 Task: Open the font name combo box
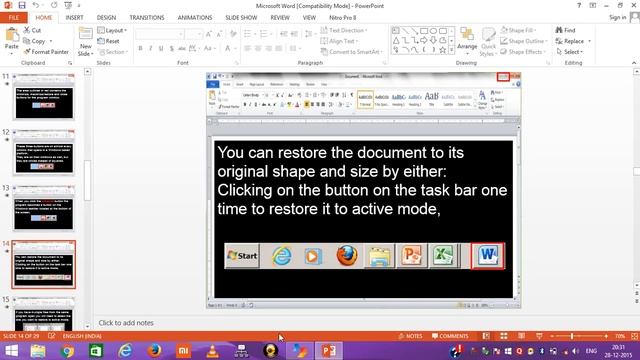(x=159, y=34)
